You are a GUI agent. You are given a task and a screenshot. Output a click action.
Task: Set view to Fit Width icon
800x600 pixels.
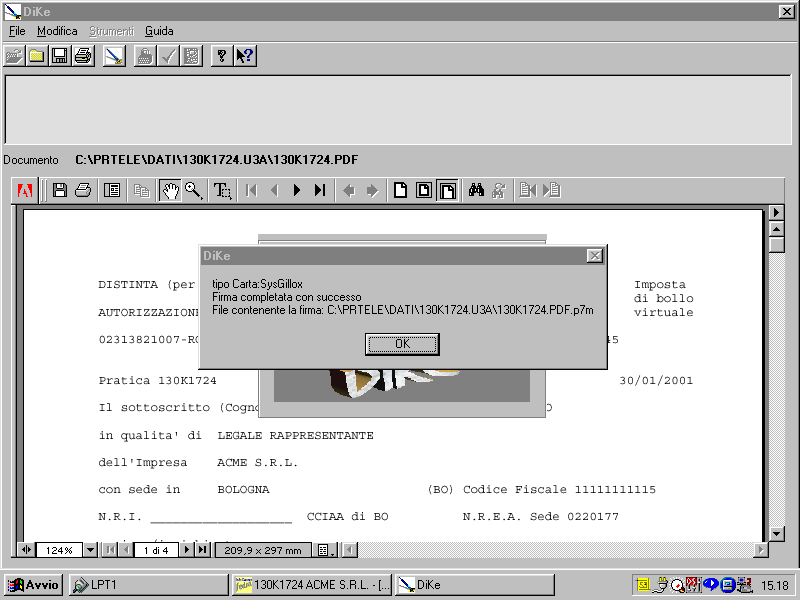[x=447, y=191]
